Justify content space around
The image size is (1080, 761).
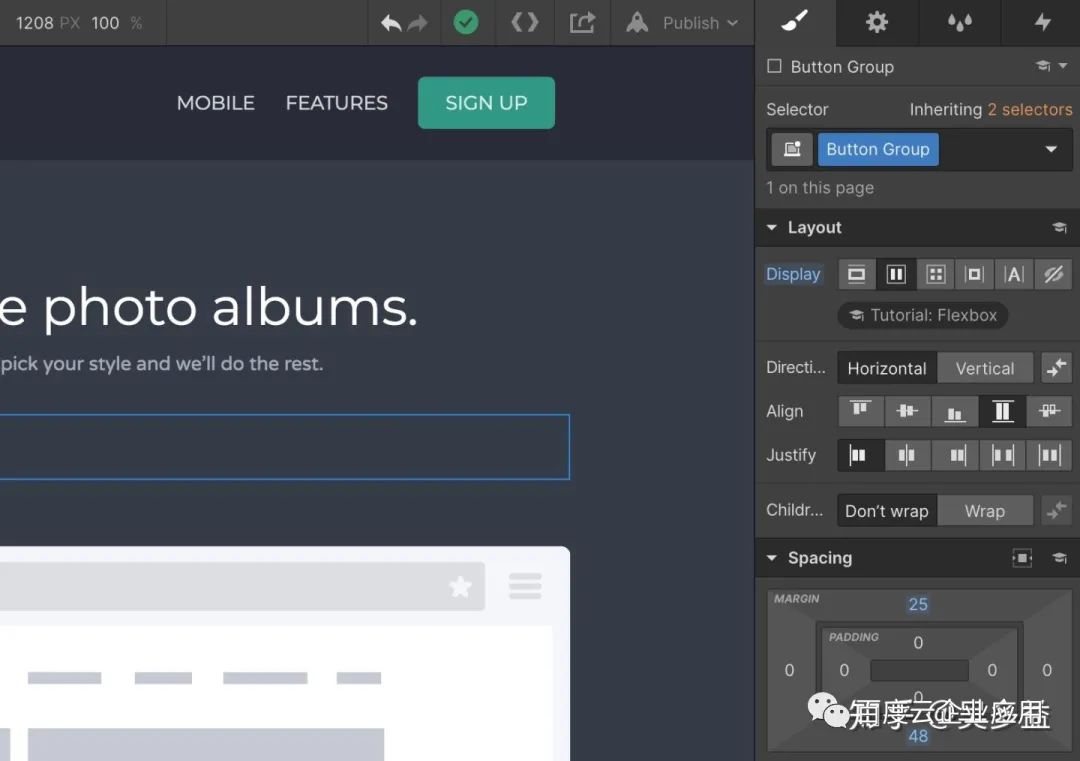pos(1050,455)
